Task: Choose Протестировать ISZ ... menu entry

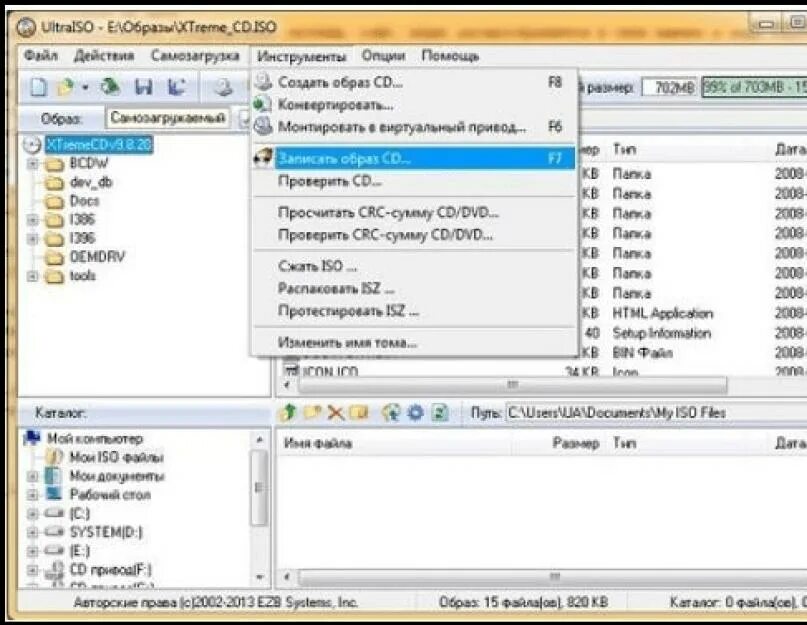Action: coord(415,311)
